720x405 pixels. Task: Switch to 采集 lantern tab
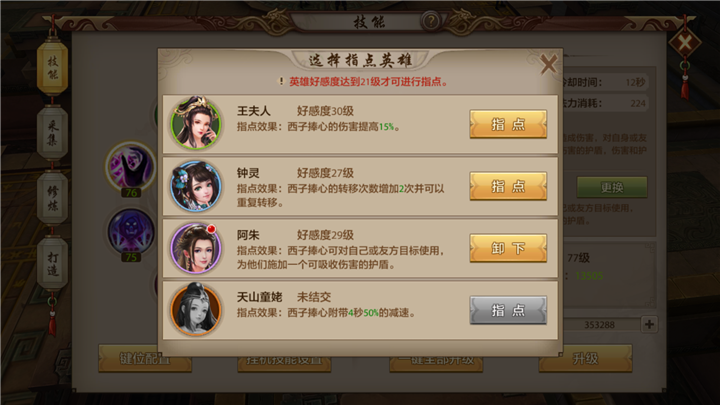(52, 133)
